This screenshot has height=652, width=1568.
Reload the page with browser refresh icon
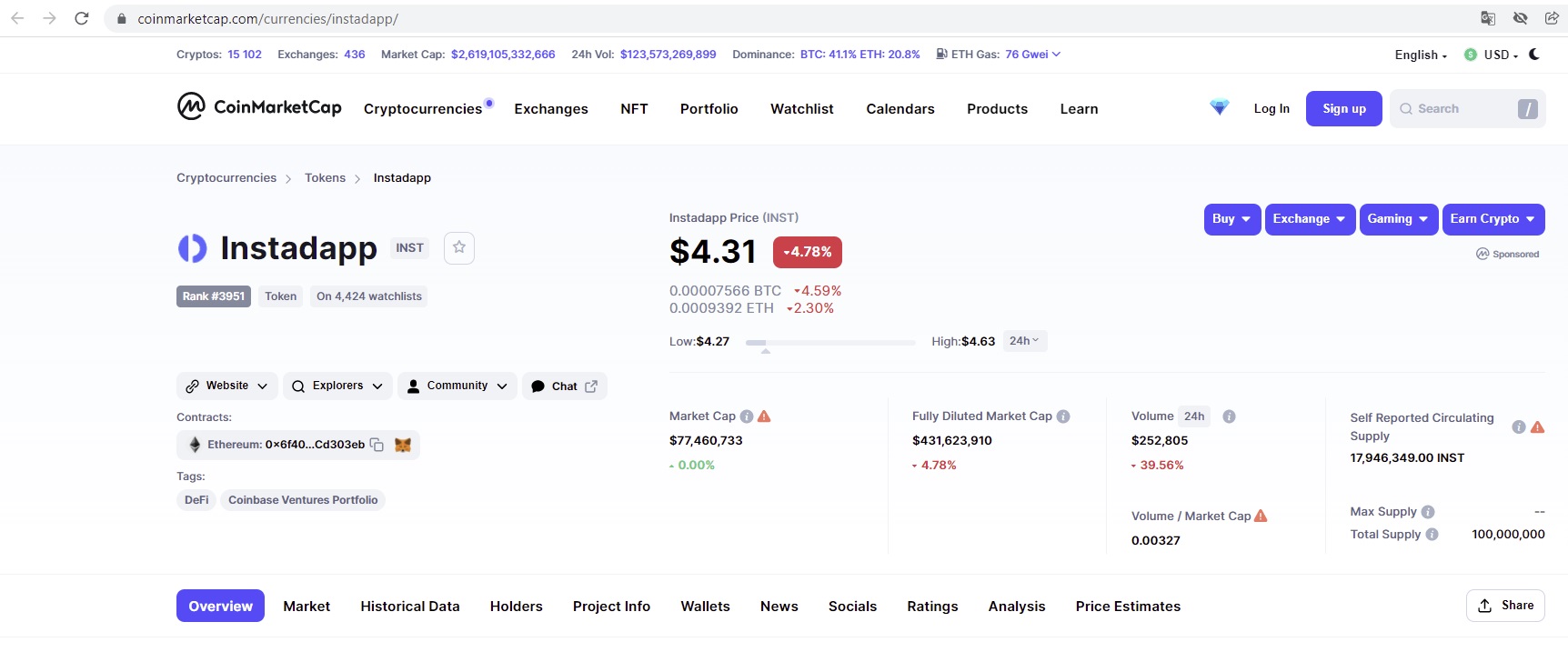tap(82, 18)
